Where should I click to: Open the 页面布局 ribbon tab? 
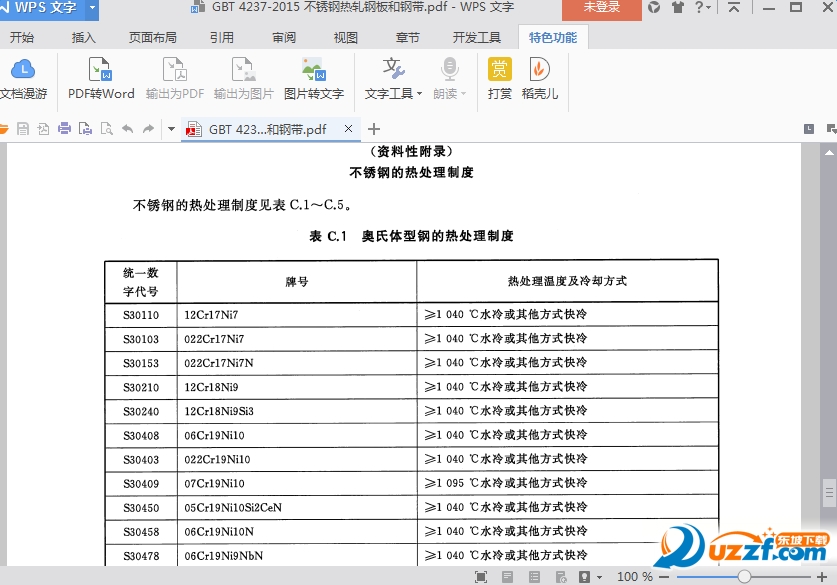[x=153, y=37]
